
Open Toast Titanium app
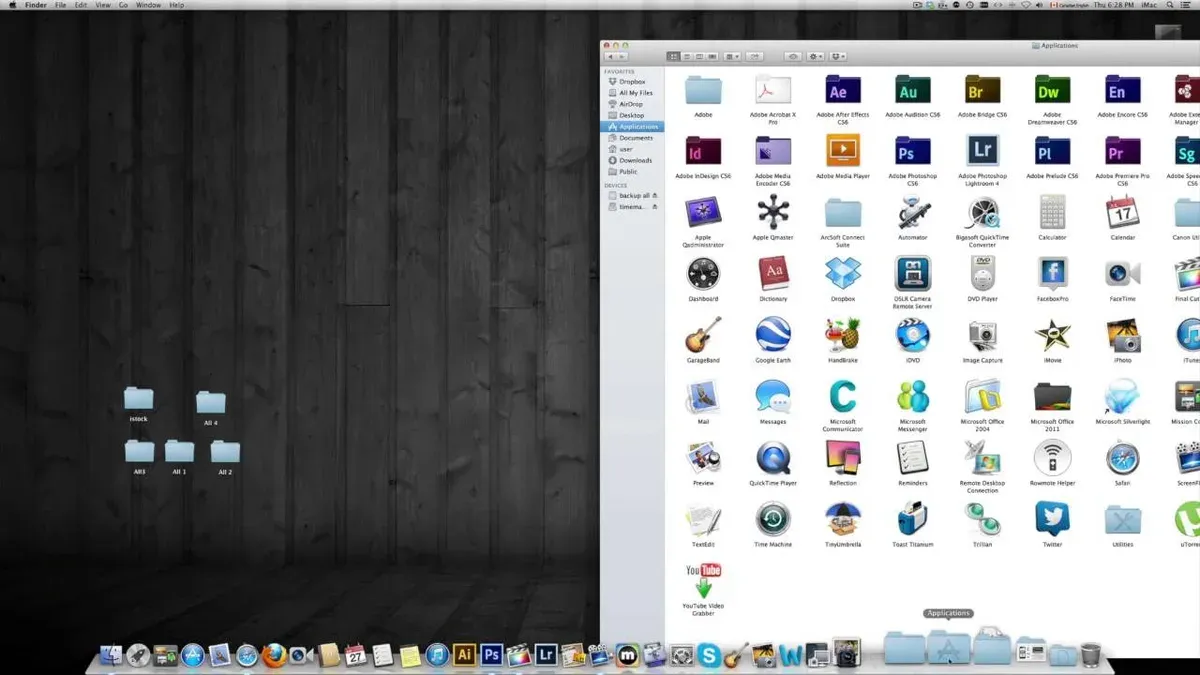click(x=913, y=519)
